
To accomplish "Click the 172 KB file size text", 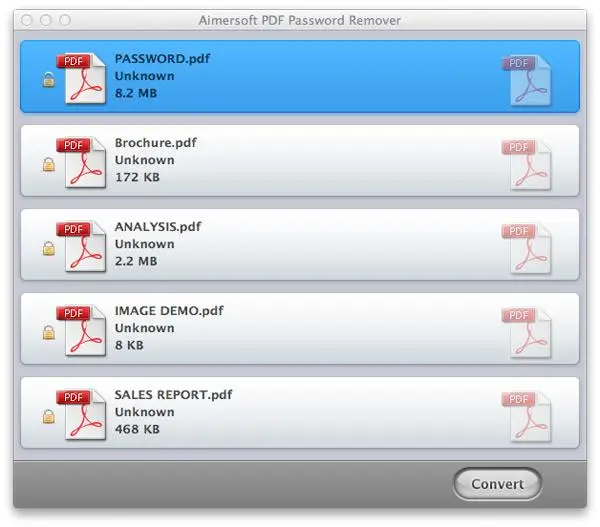I will point(137,177).
